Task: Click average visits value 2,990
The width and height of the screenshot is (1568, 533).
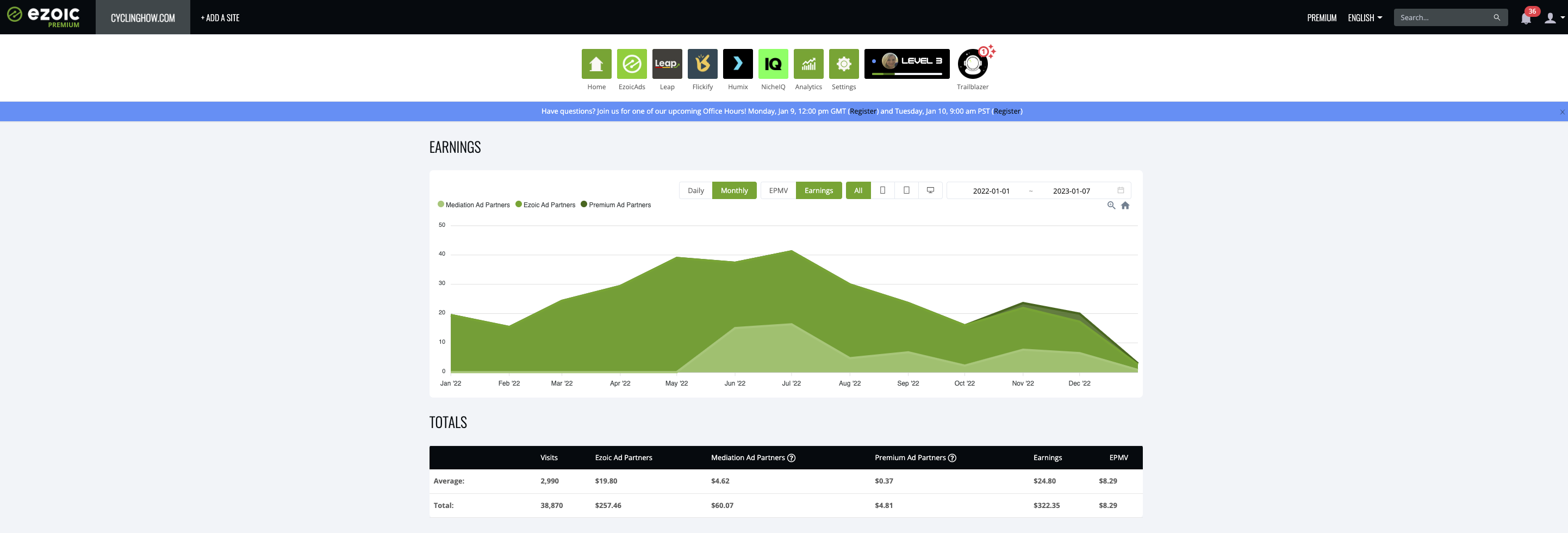Action: tap(549, 481)
